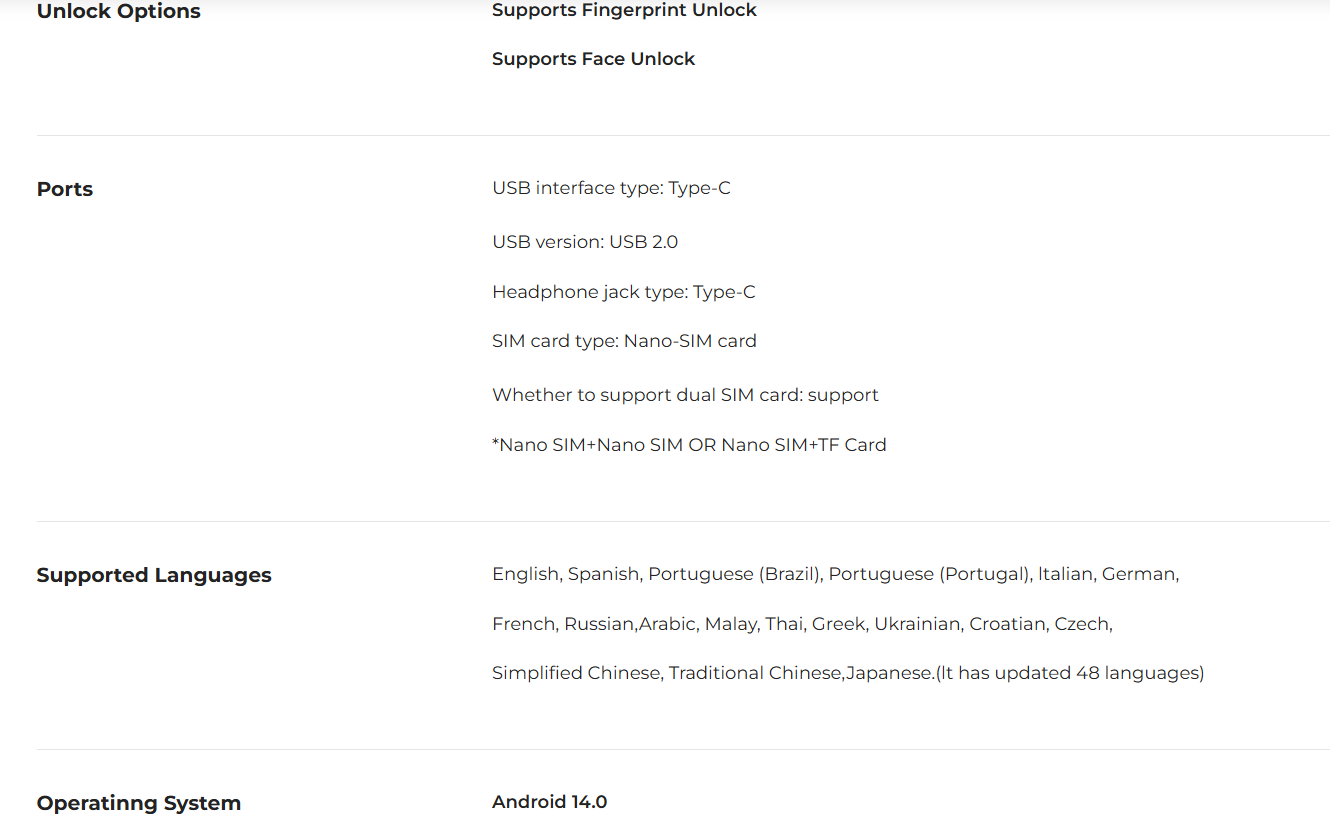Click Headphone jack type: Type-C text
This screenshot has height=837, width=1330.
[x=624, y=292]
